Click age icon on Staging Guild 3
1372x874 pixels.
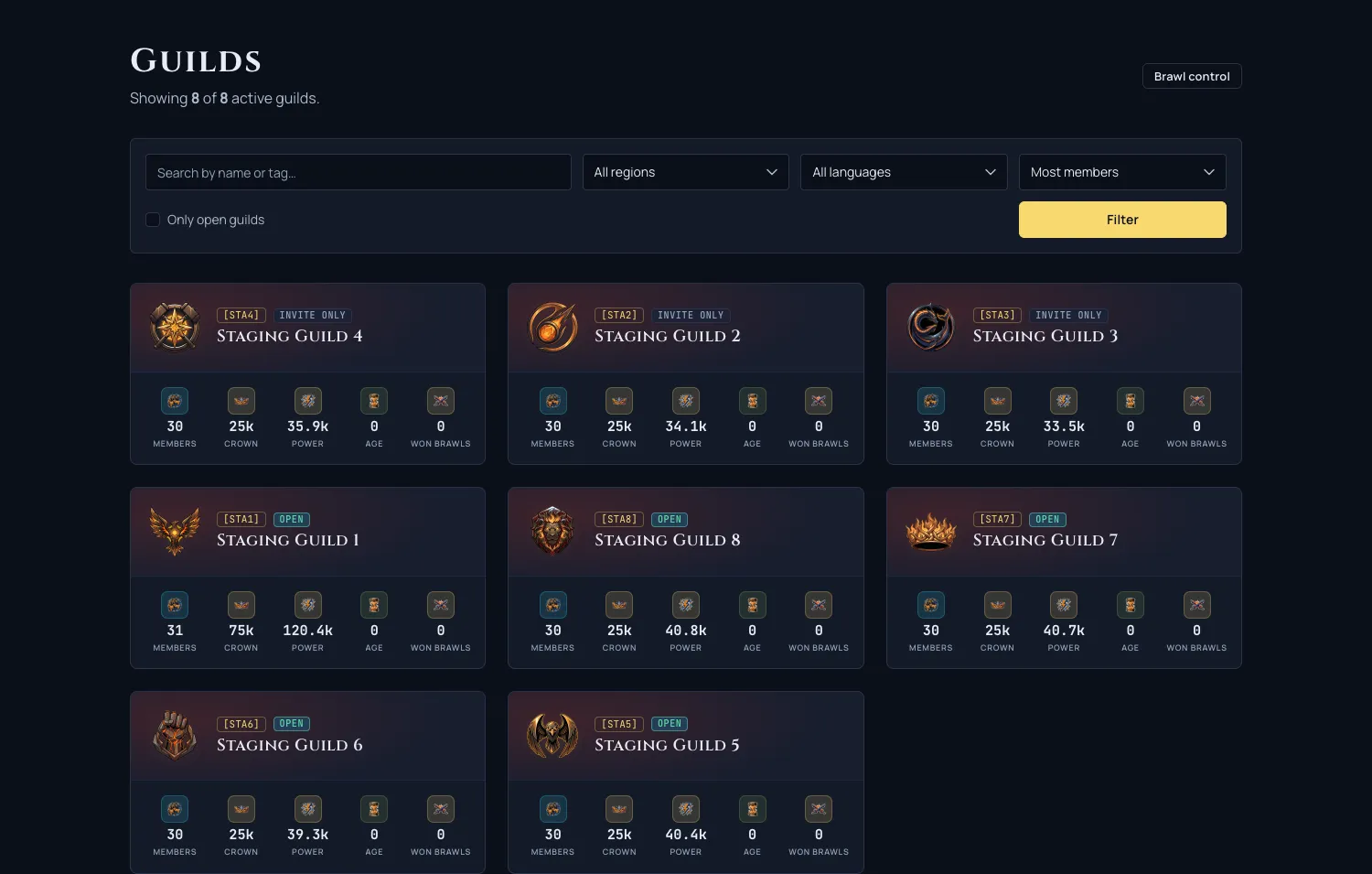point(1131,401)
